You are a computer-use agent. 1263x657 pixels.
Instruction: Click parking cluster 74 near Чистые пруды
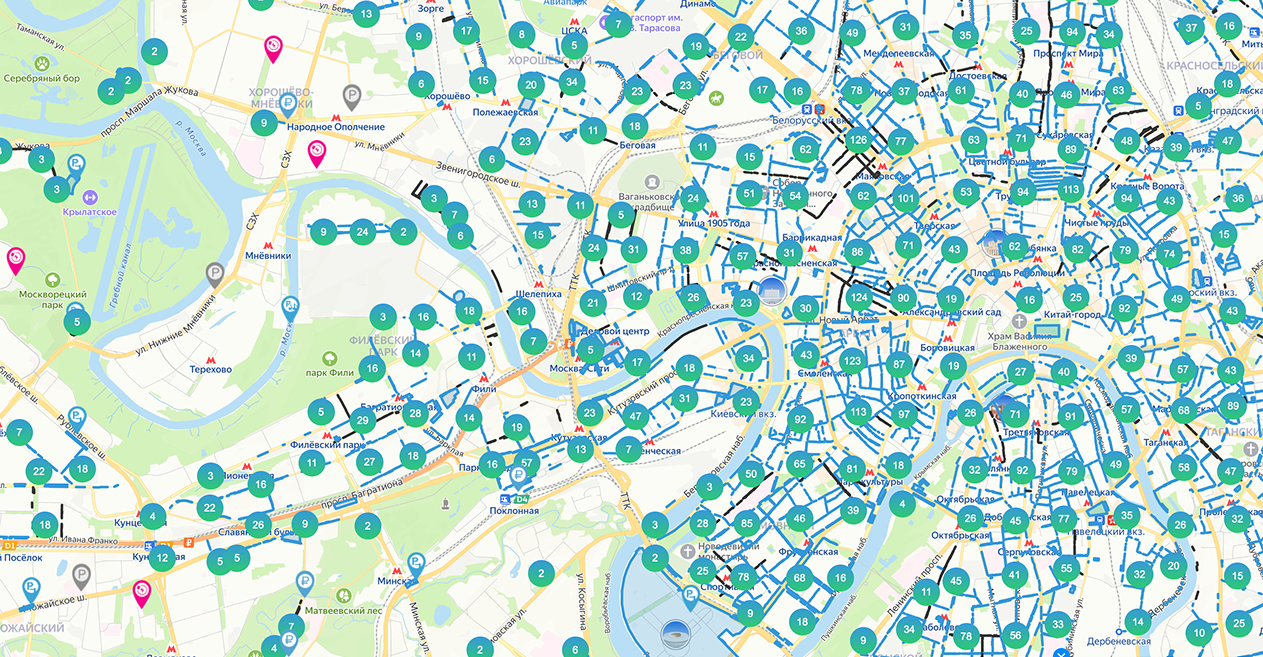pos(1168,253)
